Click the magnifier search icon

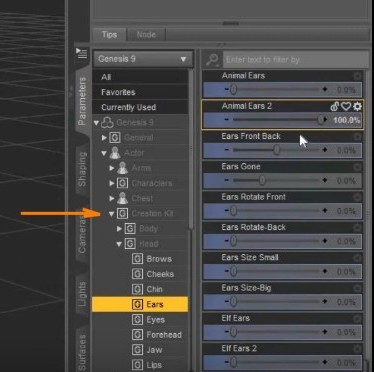212,60
